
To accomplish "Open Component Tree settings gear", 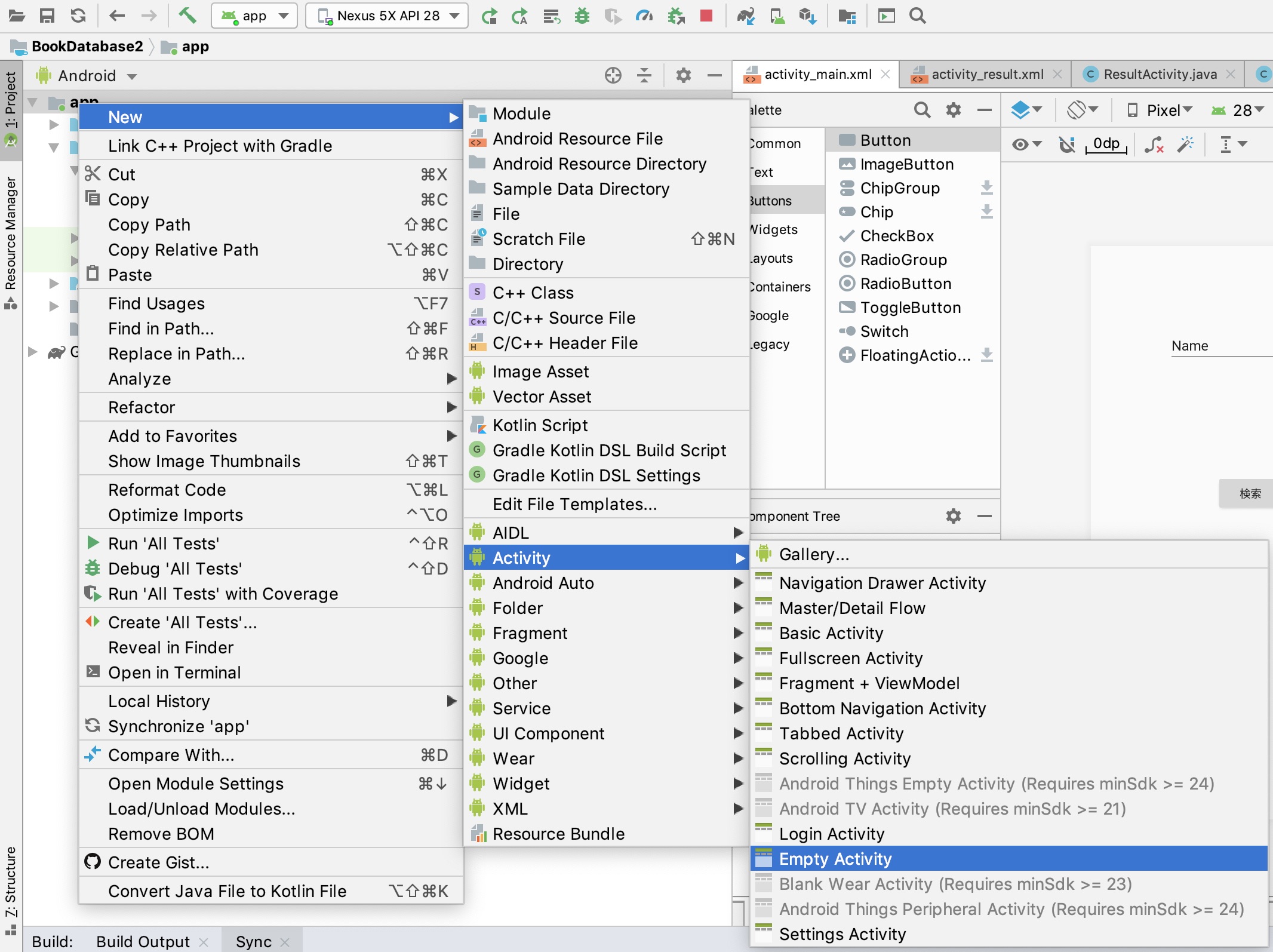I will coord(954,516).
